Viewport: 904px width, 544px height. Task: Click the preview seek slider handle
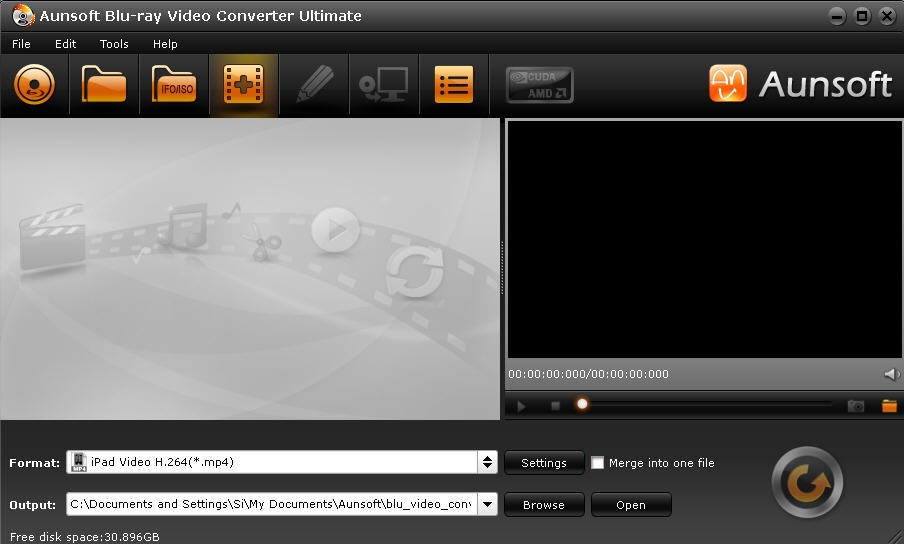point(582,404)
